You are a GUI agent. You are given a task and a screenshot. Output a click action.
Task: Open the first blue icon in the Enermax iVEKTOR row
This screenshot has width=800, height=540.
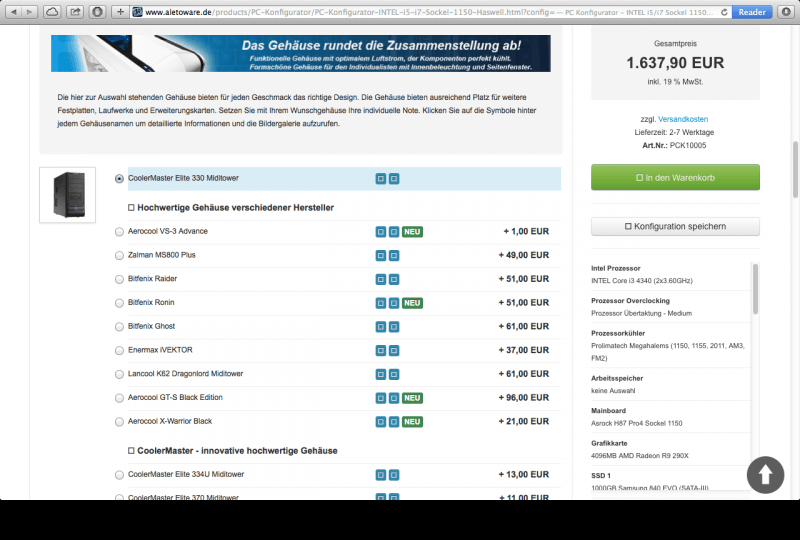381,350
